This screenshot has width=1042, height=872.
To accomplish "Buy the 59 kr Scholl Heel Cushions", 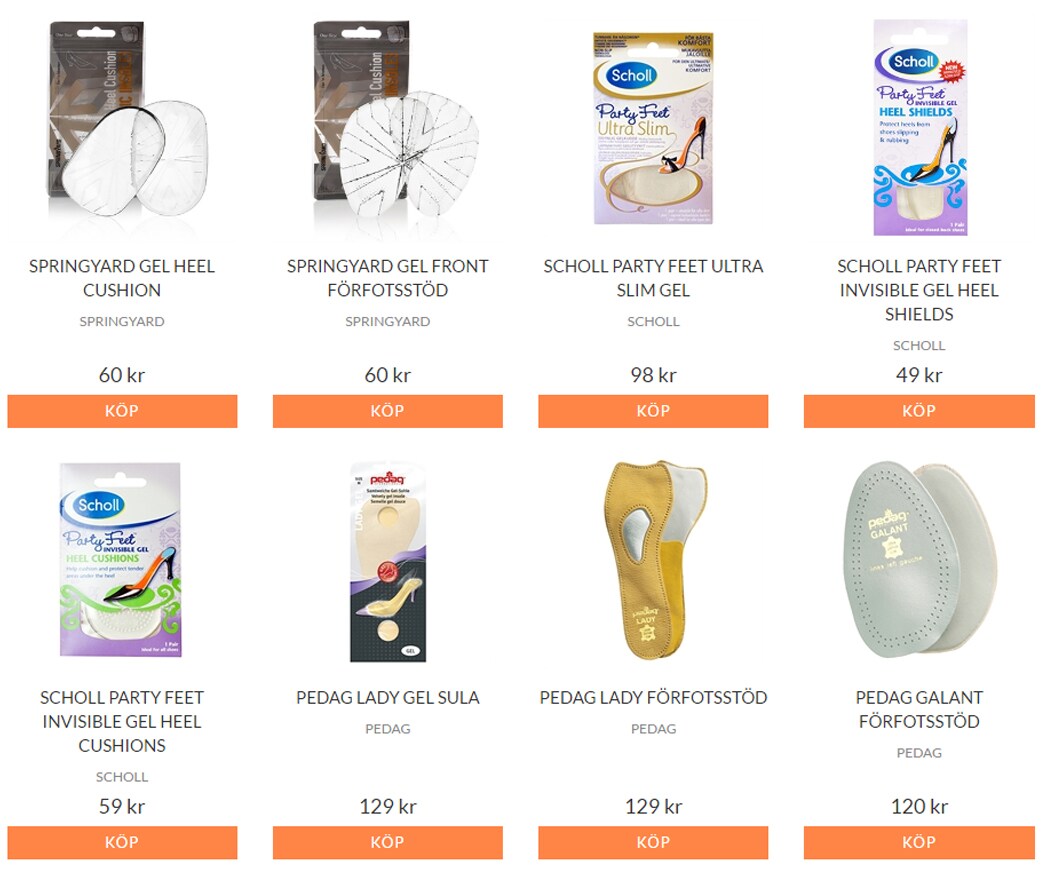I will pos(122,842).
